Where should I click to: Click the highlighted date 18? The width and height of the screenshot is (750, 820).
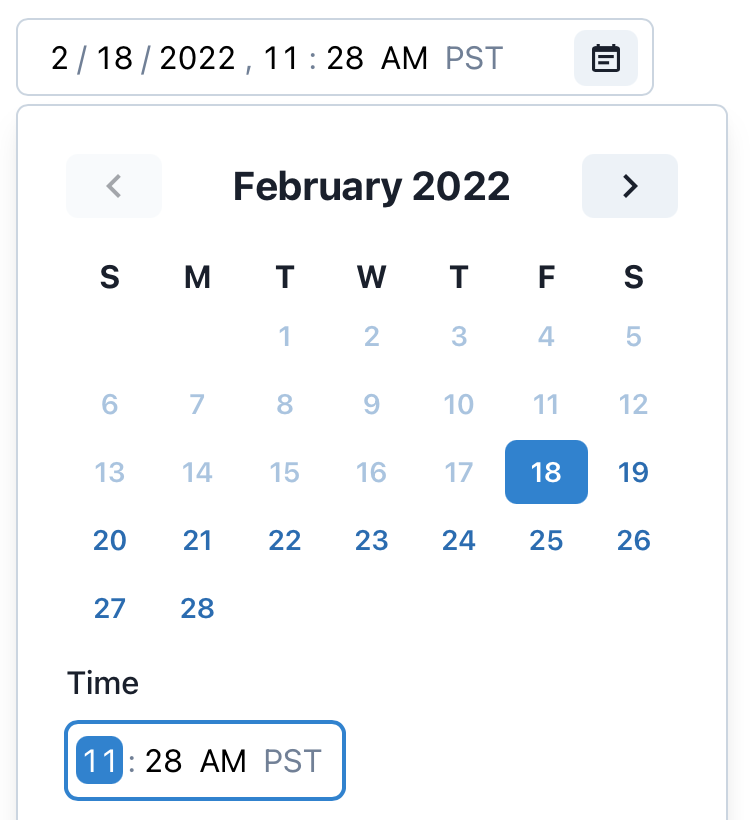tap(546, 472)
